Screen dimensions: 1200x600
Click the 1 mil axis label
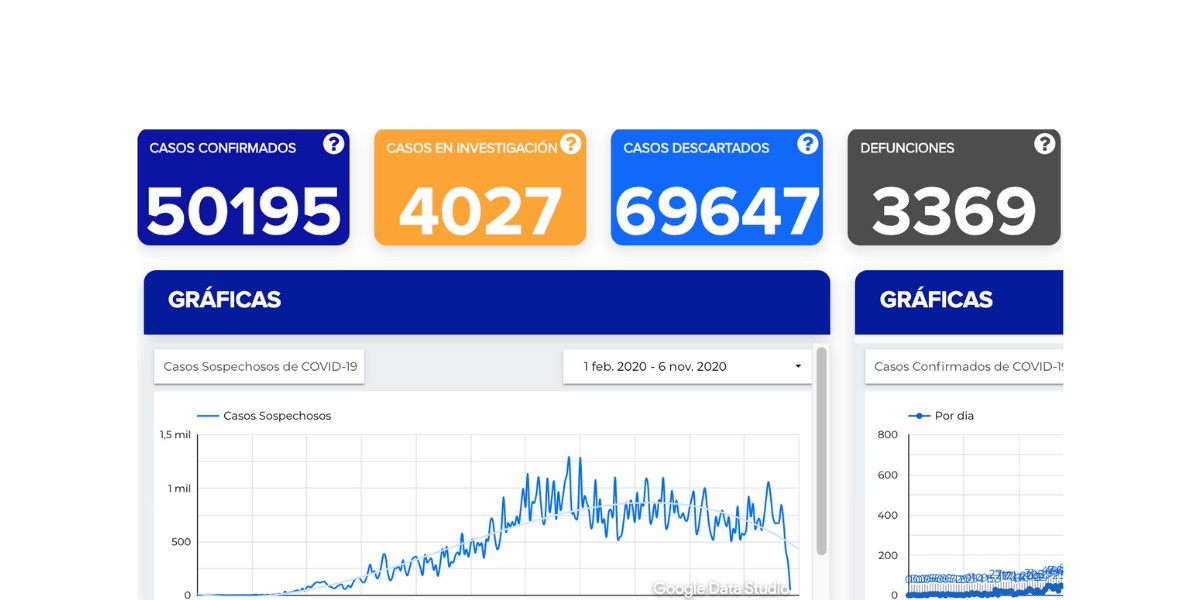[179, 488]
